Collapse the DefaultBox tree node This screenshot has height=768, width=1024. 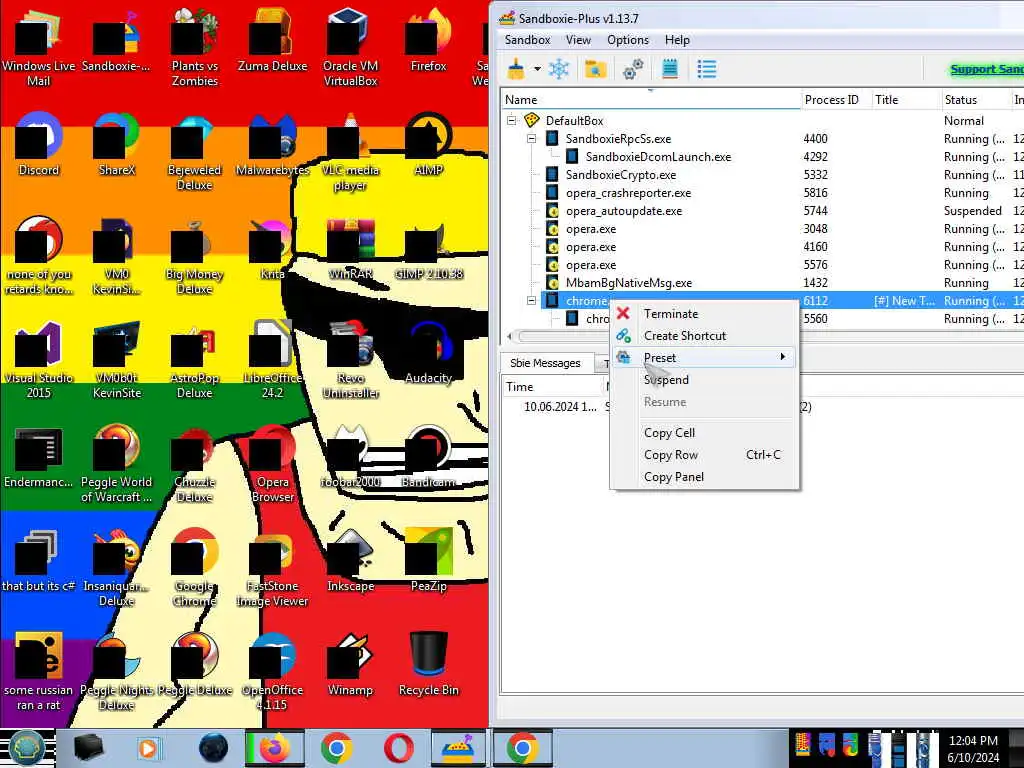point(512,120)
